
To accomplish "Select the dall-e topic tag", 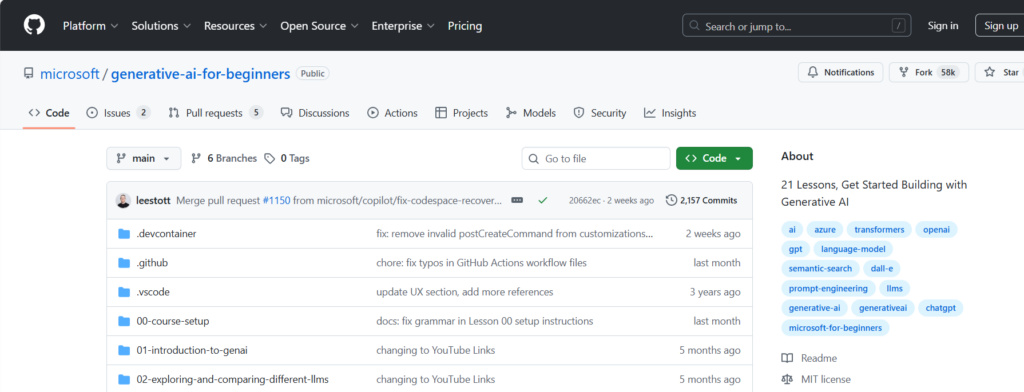I will 881,269.
